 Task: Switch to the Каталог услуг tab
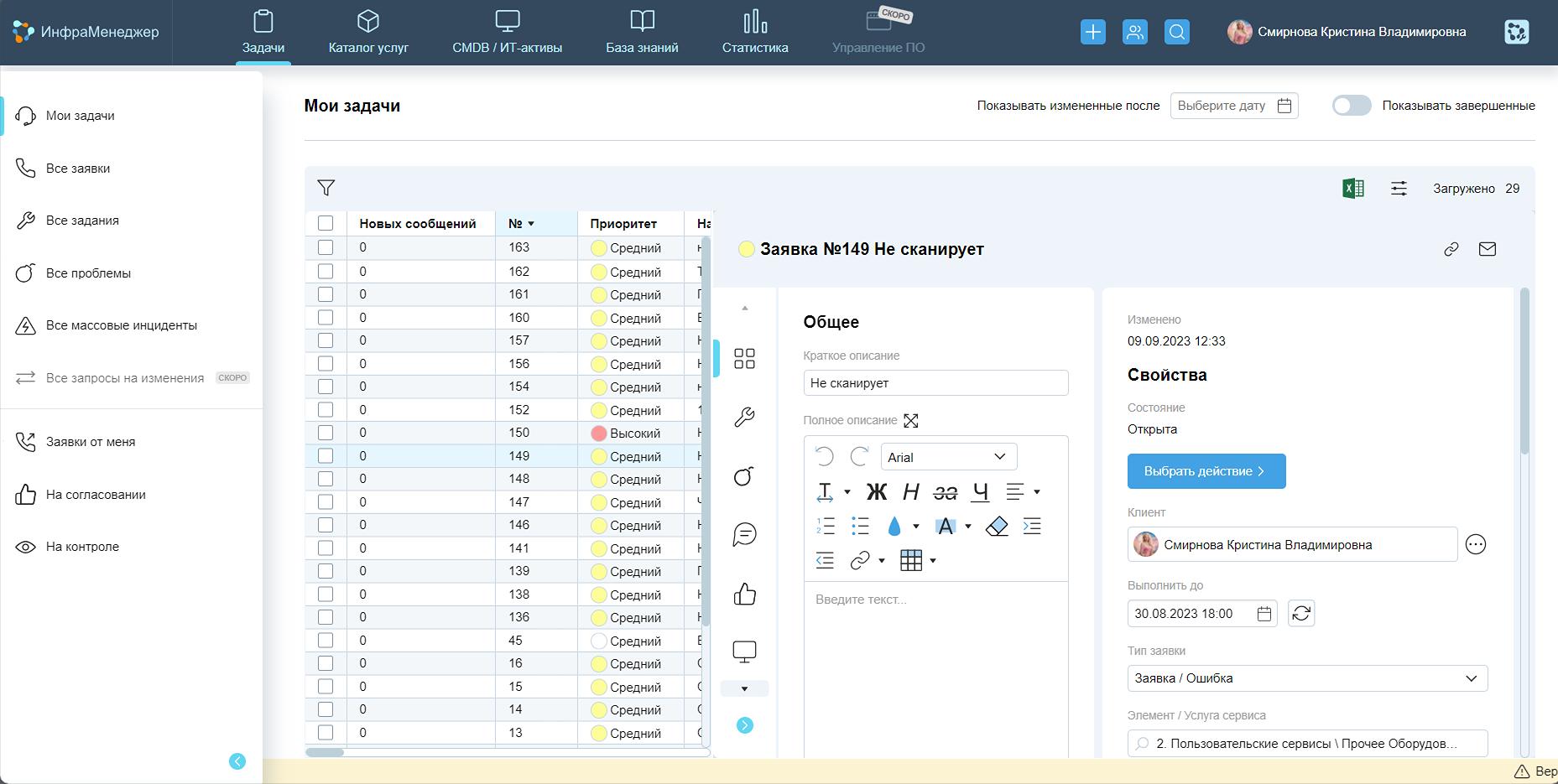point(368,33)
